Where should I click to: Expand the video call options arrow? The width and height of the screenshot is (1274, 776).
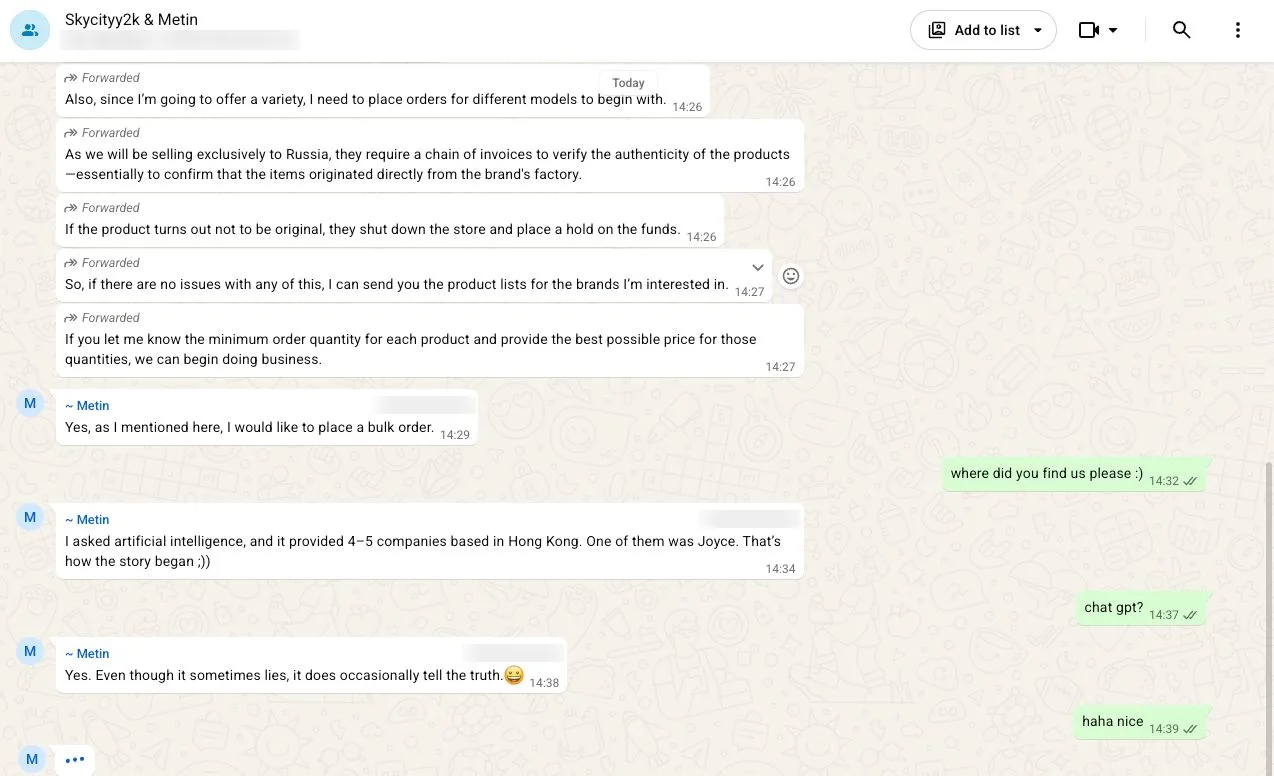coord(1113,30)
